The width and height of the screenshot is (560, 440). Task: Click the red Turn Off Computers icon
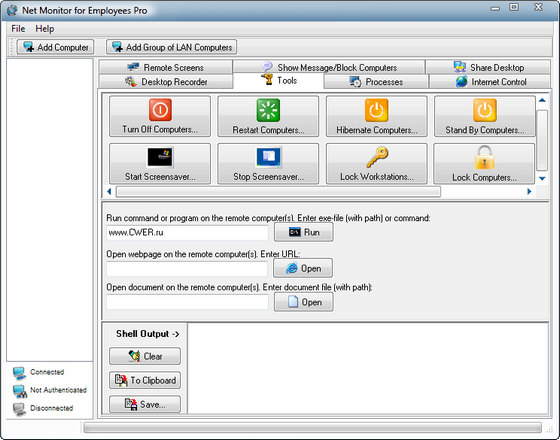(x=160, y=110)
